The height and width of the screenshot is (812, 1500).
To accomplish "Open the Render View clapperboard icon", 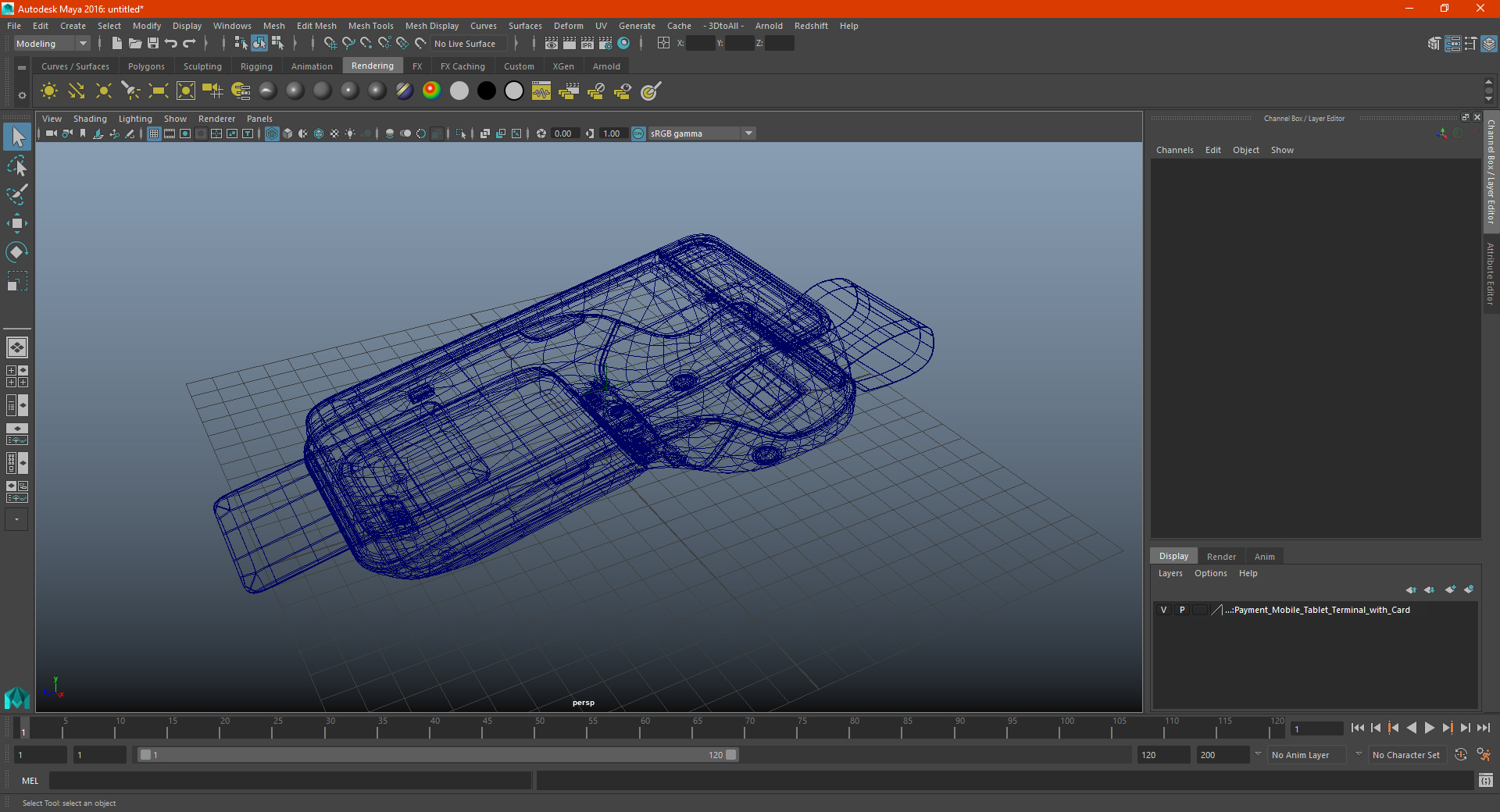I will (552, 44).
